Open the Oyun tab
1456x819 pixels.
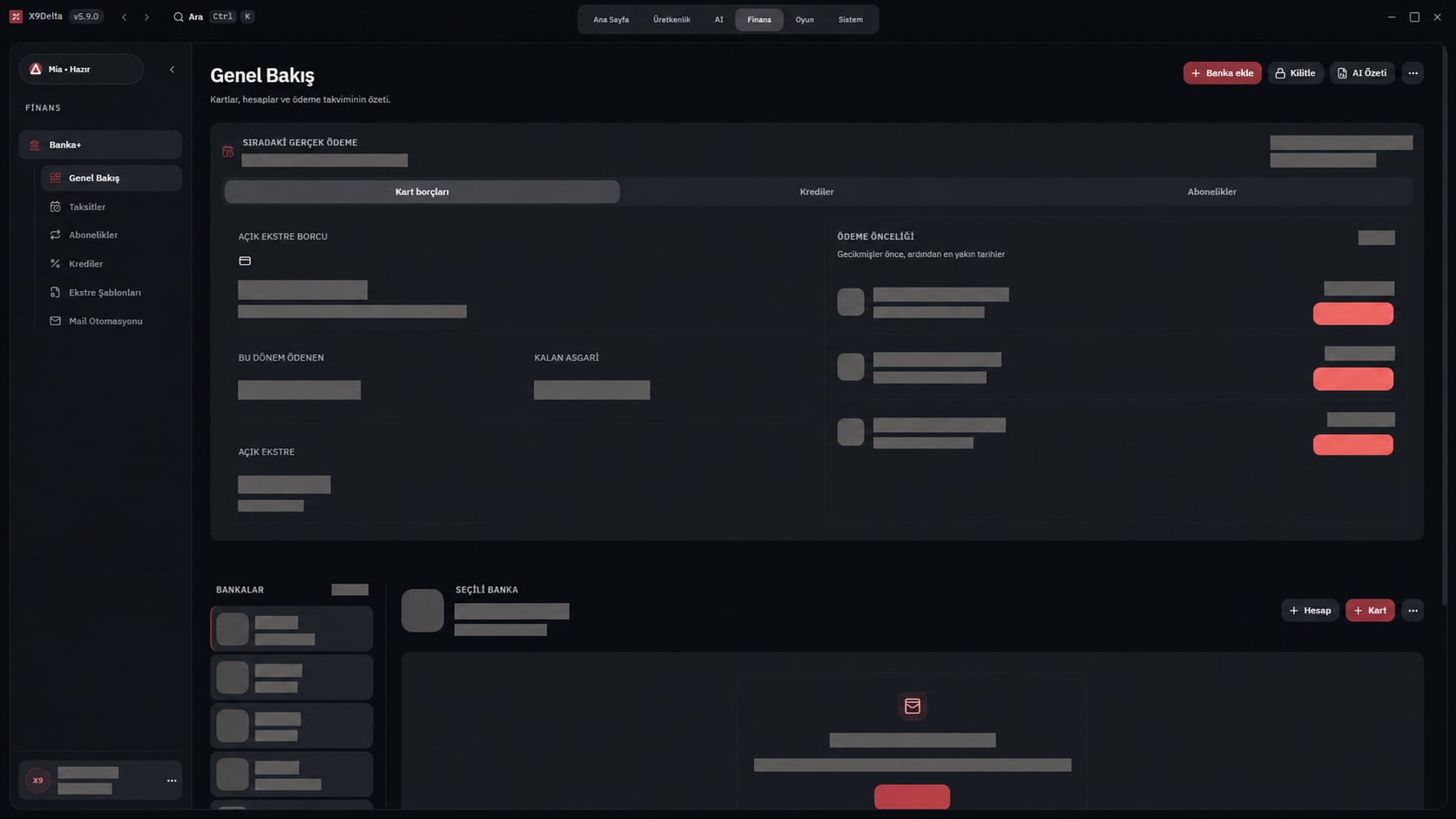[x=805, y=19]
